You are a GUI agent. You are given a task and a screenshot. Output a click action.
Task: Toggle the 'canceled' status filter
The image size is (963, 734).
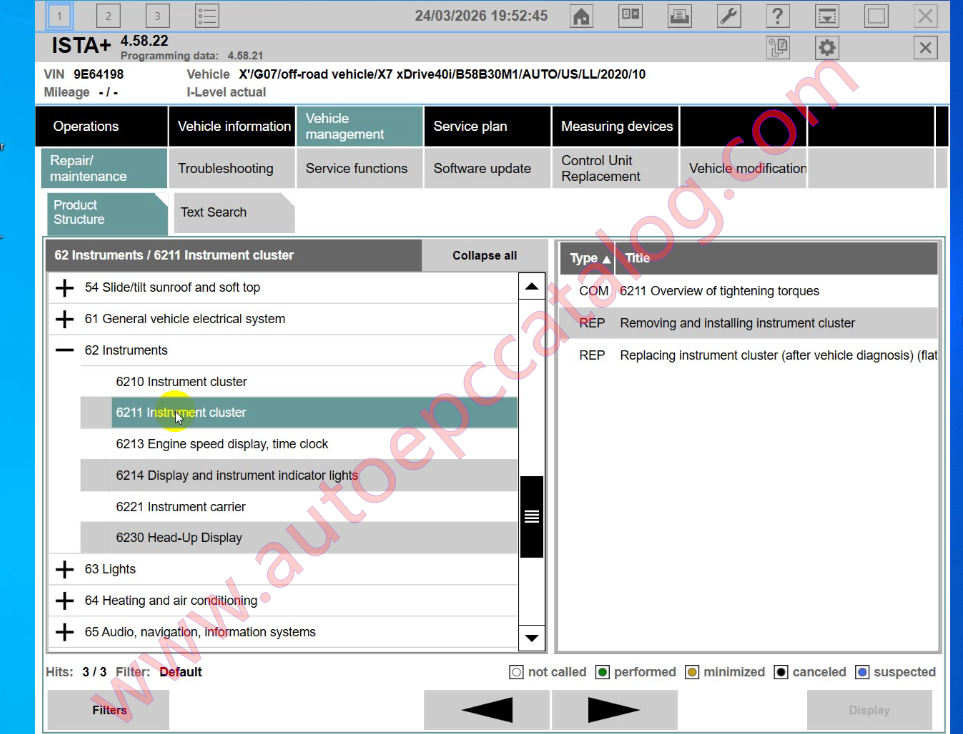pos(781,672)
